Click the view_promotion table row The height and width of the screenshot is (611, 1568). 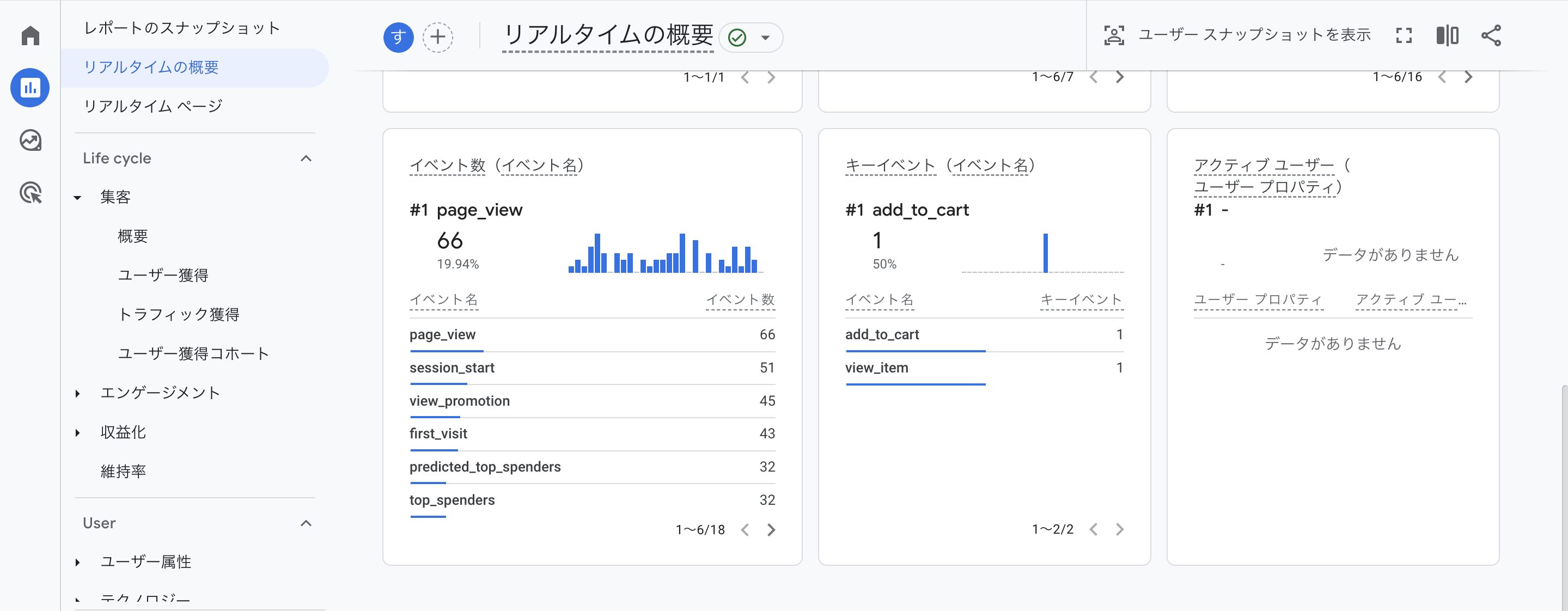click(x=592, y=401)
